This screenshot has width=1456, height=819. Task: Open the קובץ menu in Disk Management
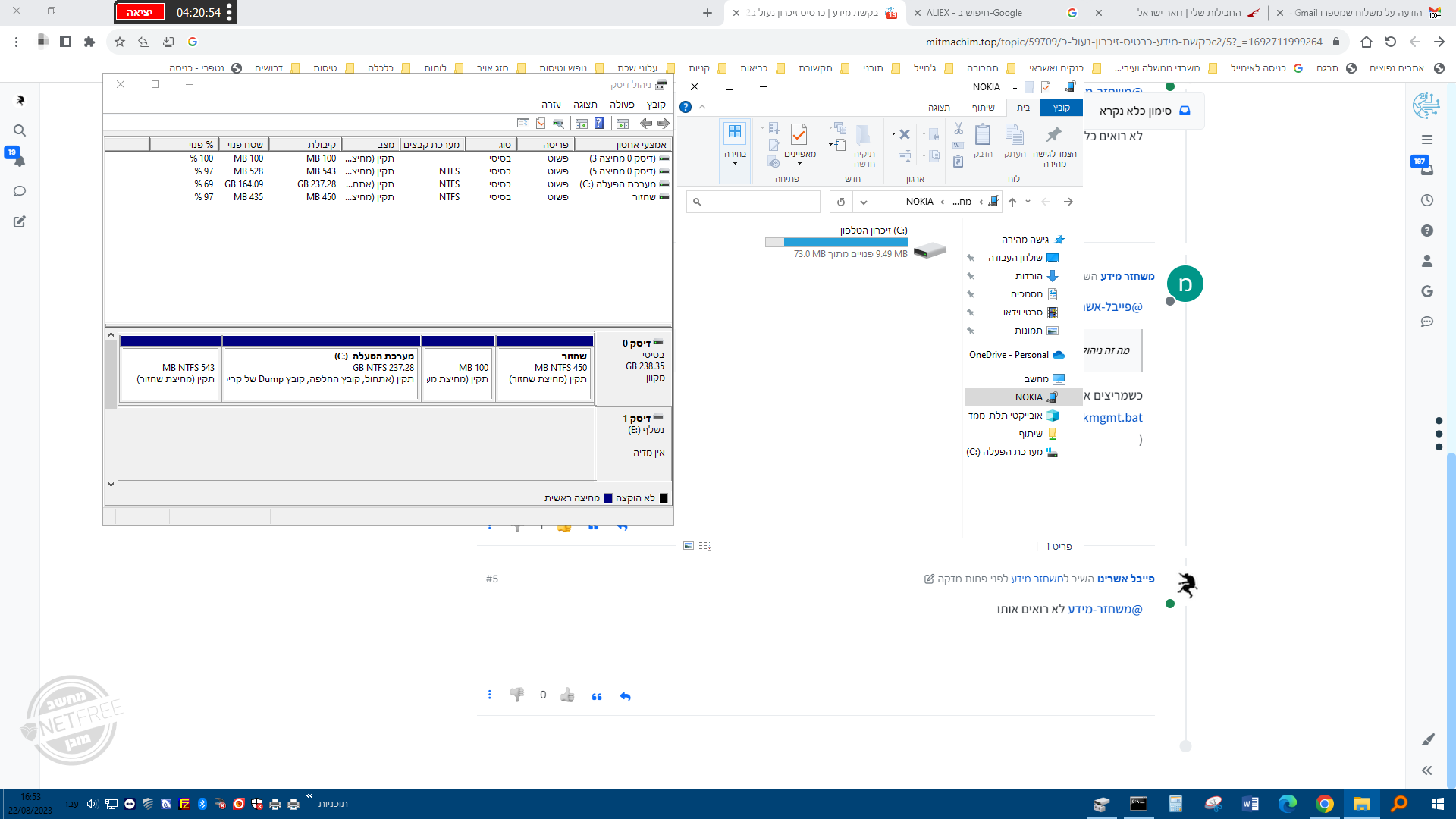(656, 105)
